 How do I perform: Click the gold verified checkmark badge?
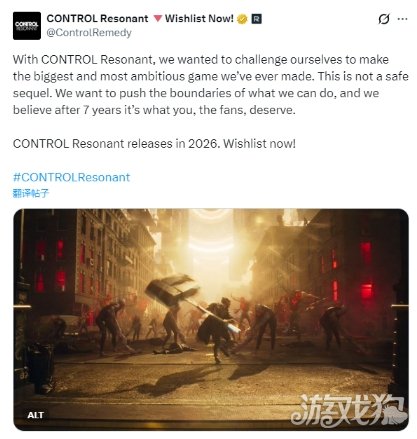[242, 19]
